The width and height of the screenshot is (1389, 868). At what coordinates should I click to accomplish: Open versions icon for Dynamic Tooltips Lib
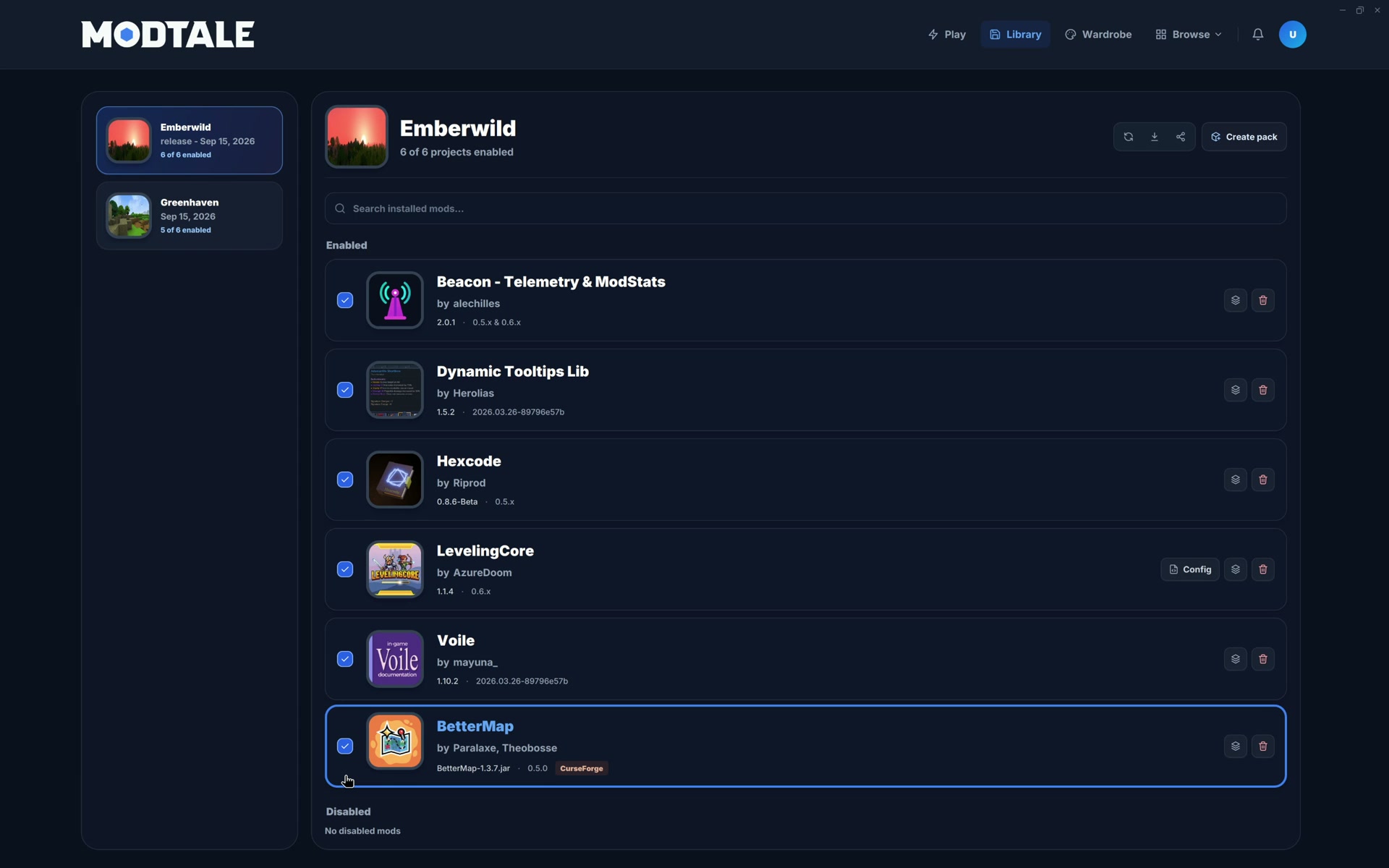click(x=1236, y=390)
